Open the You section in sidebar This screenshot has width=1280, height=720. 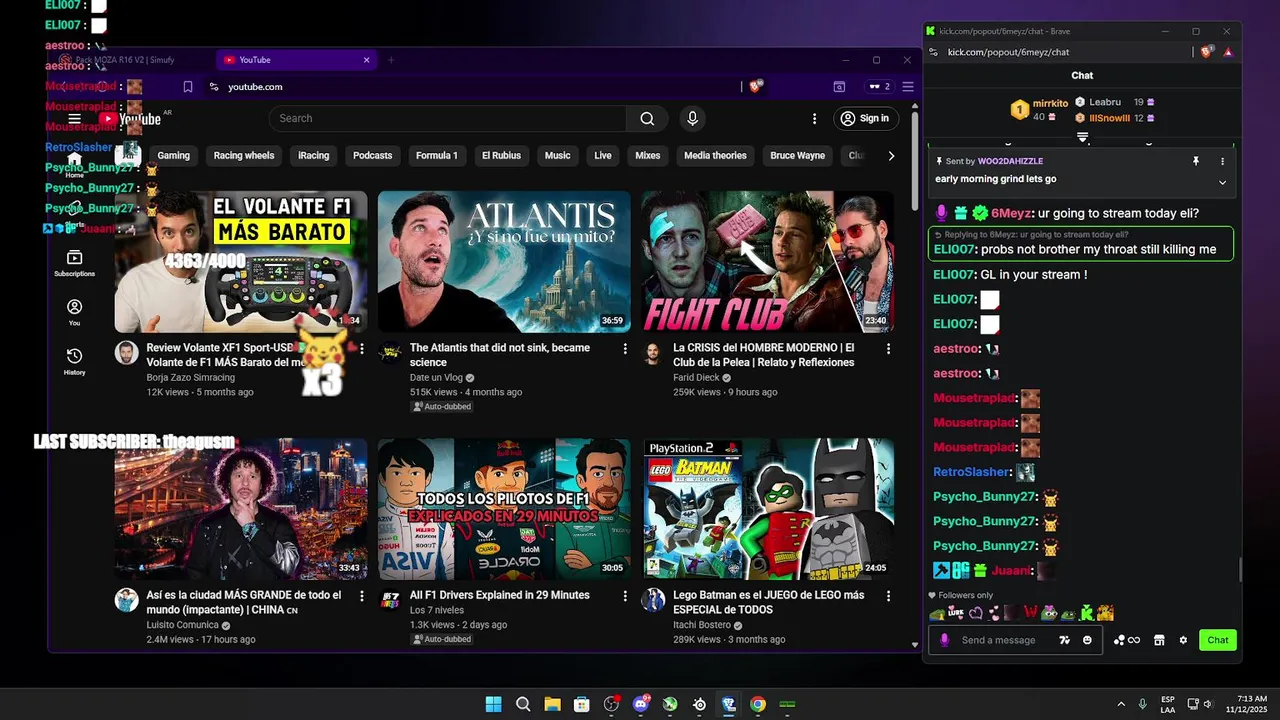pos(74,313)
